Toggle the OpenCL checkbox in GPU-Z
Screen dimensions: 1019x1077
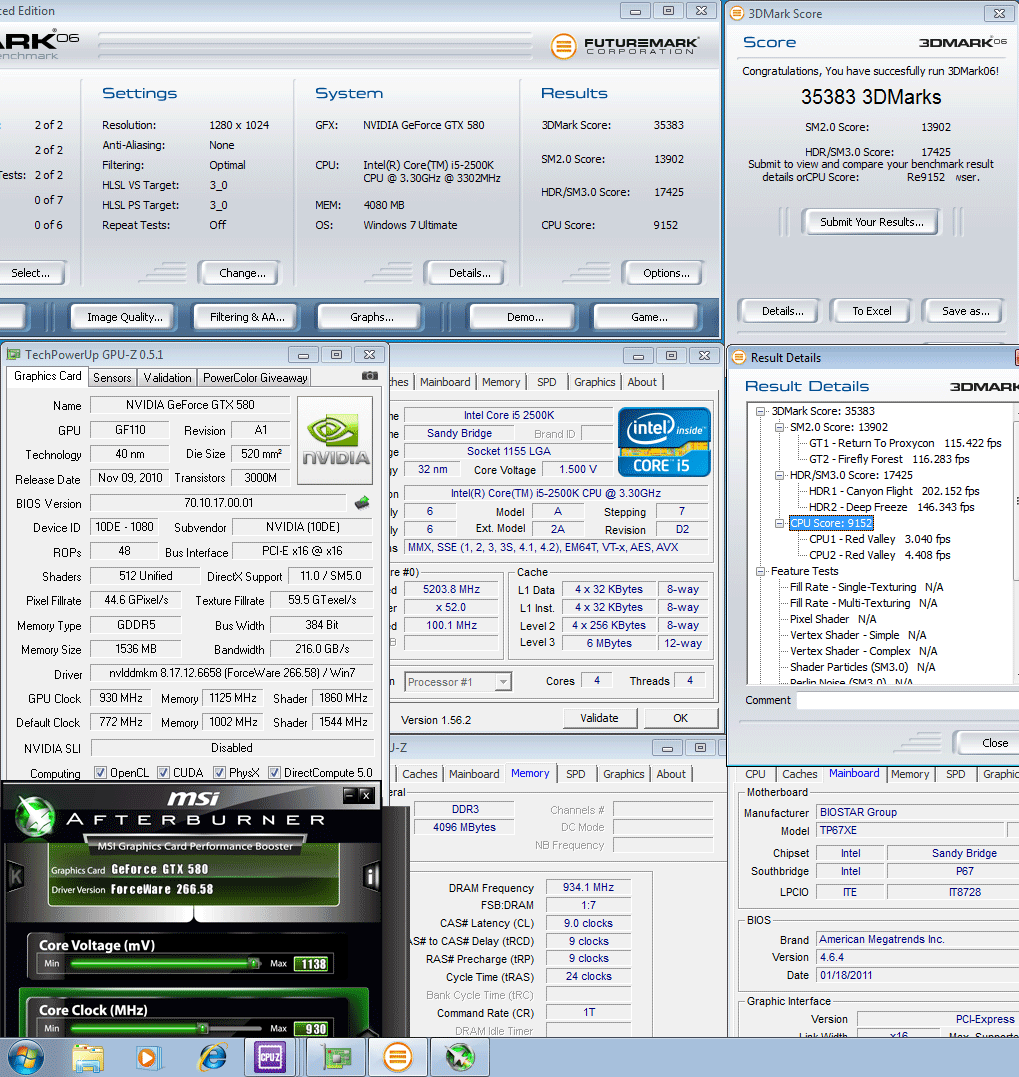pyautogui.click(x=100, y=773)
